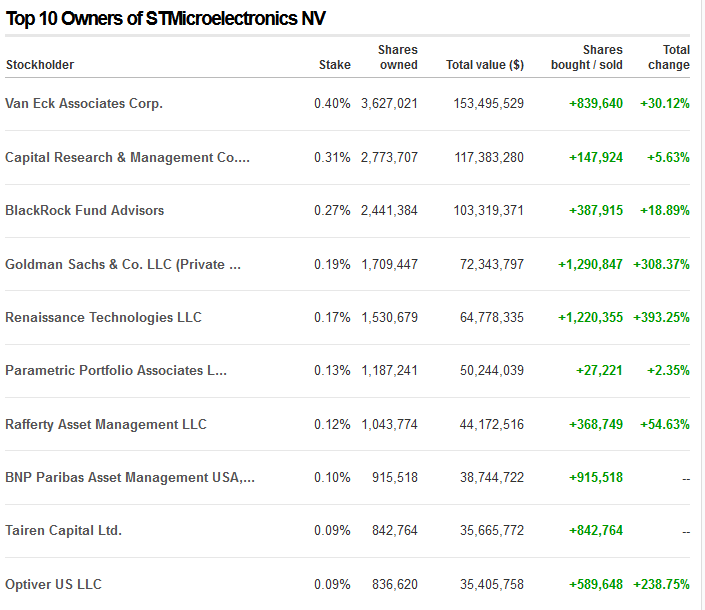The width and height of the screenshot is (705, 610).
Task: Select total change value +5.63%
Action: [669, 157]
